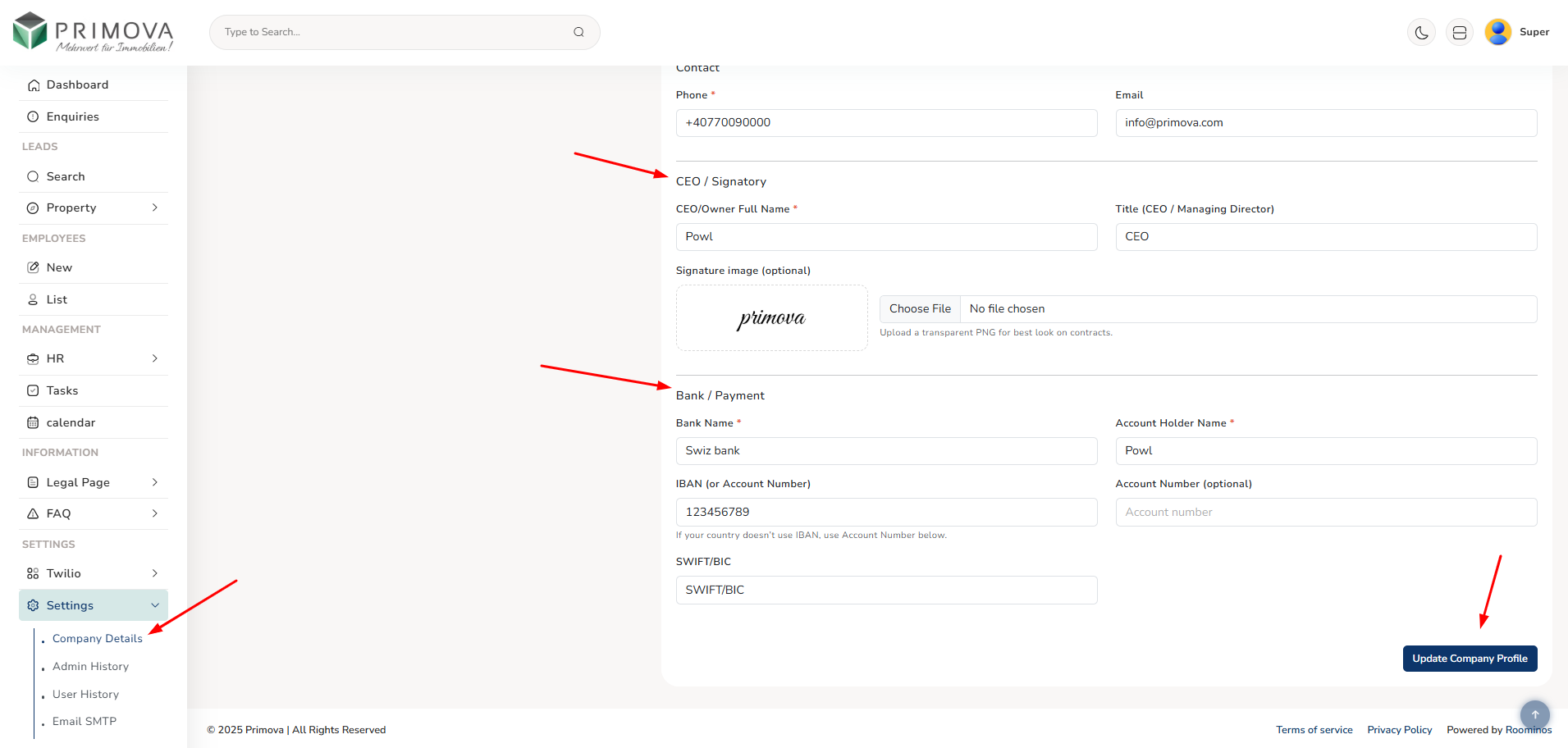Toggle dark mode with the moon icon
Viewport: 1568px width, 748px height.
pyautogui.click(x=1421, y=33)
